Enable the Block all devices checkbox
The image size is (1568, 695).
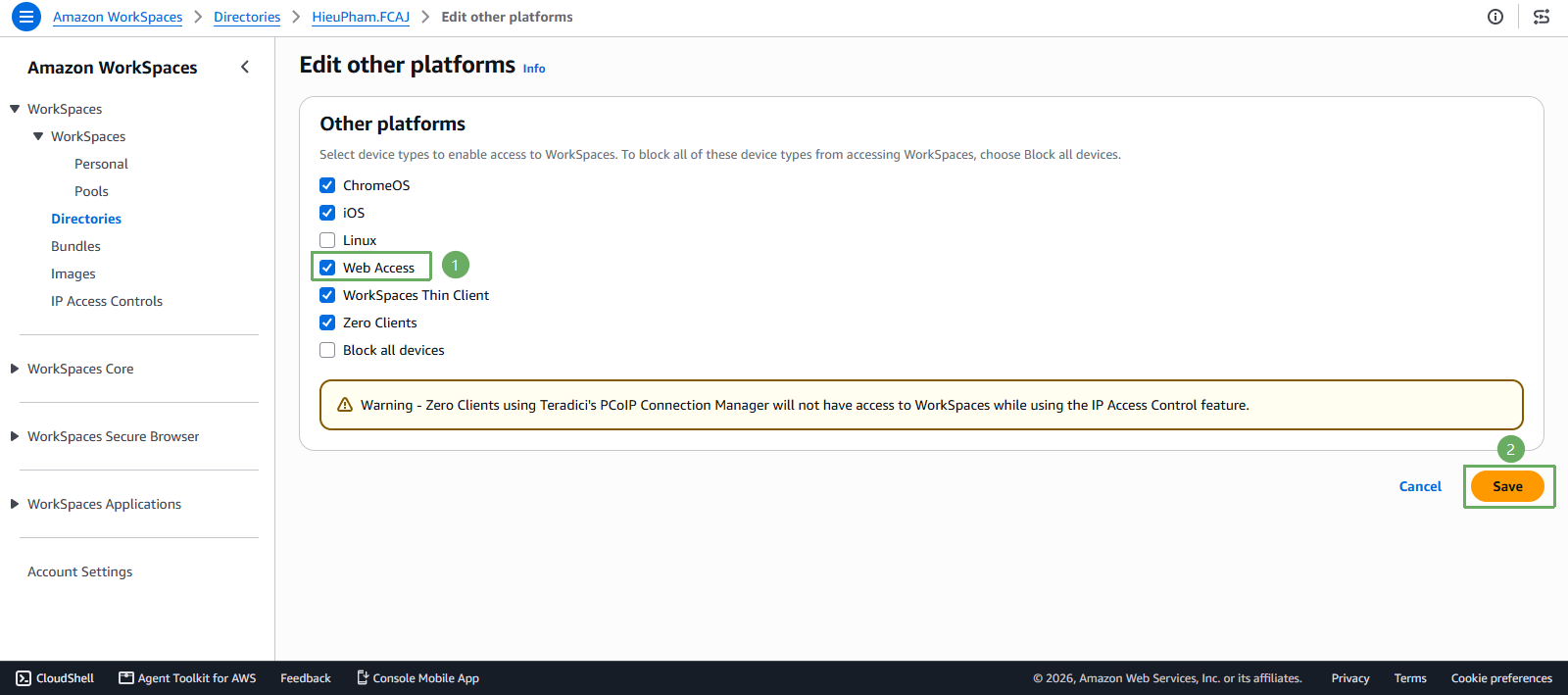tap(327, 350)
